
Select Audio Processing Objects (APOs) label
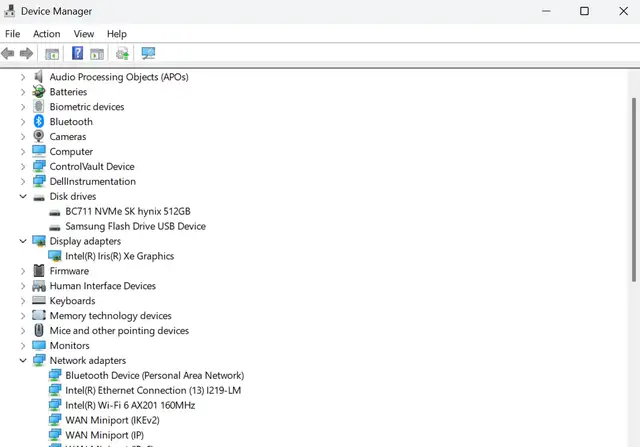click(119, 77)
